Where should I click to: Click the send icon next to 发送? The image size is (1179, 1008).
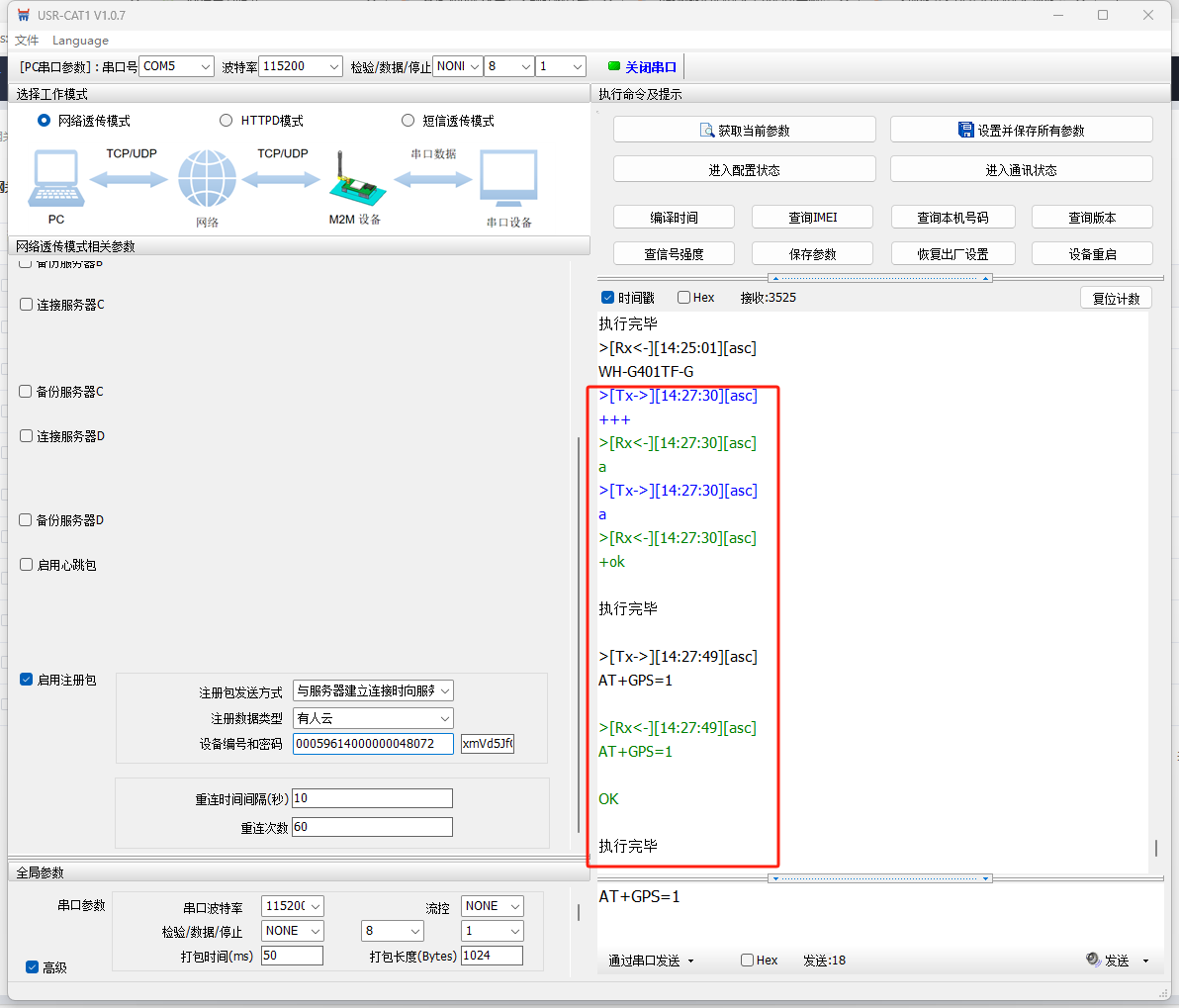click(x=1093, y=960)
